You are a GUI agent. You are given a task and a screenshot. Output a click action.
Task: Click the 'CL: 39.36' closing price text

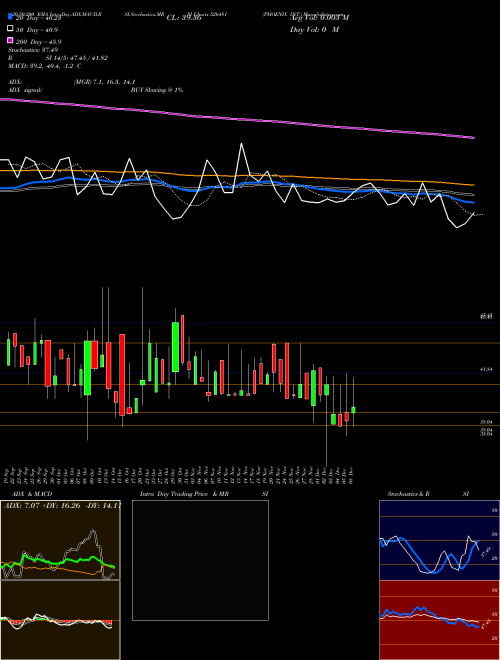184,18
